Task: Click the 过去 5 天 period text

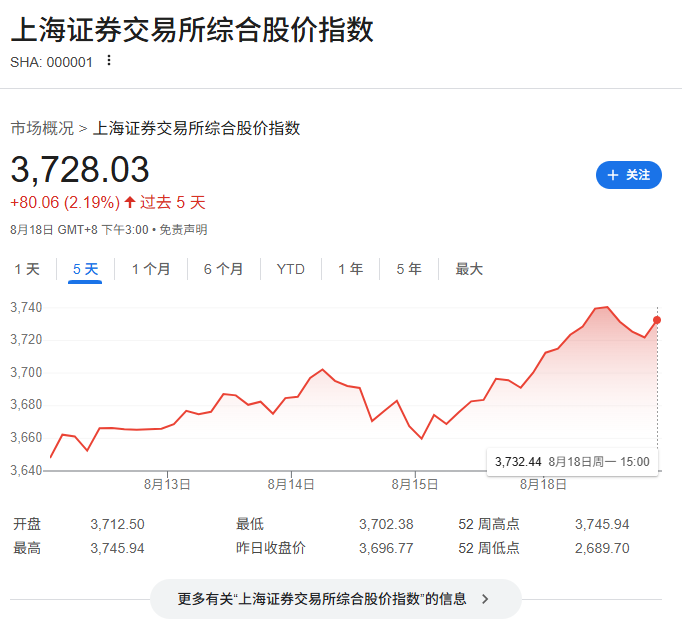Action: [x=173, y=202]
